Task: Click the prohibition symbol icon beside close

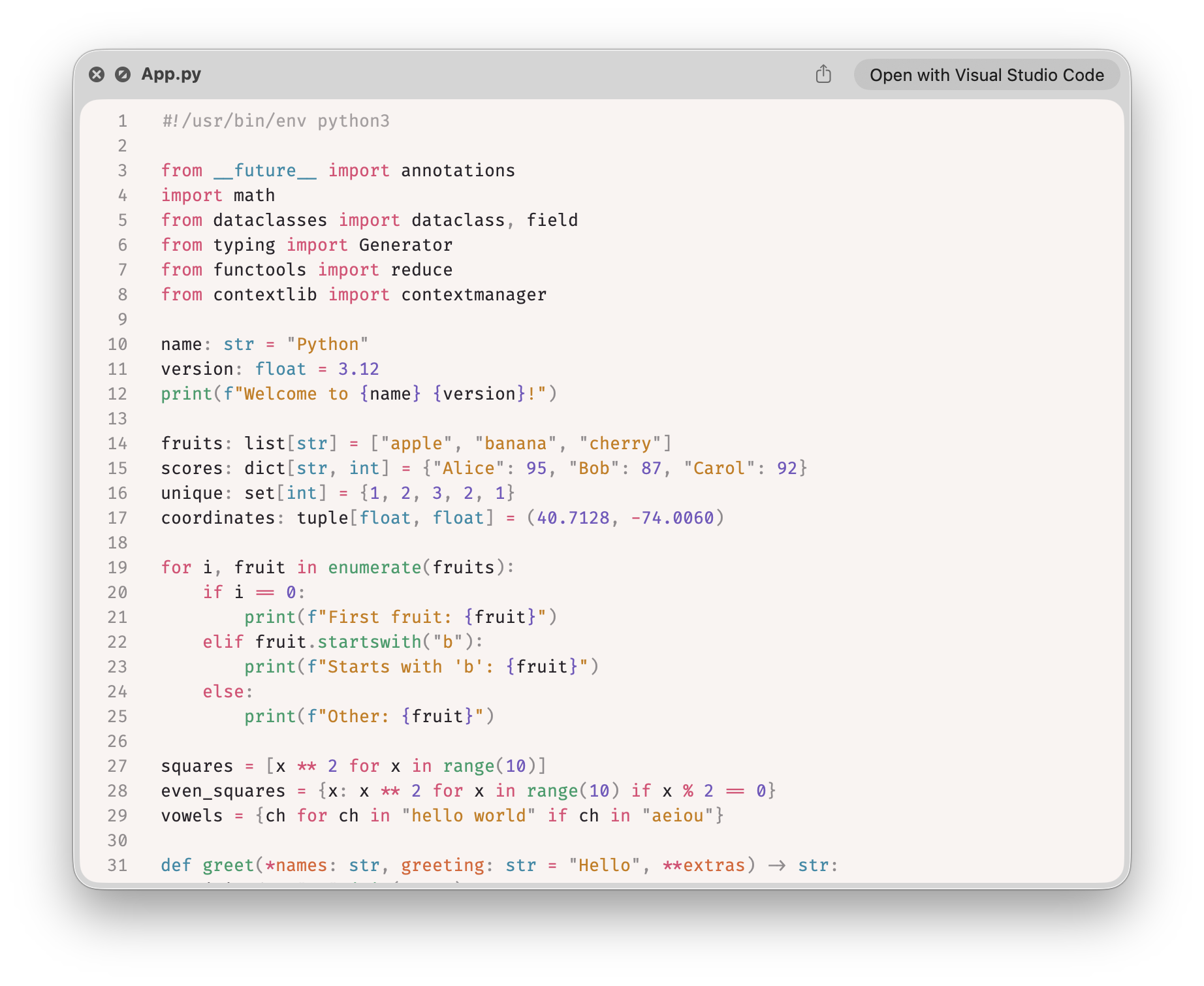Action: pos(124,74)
